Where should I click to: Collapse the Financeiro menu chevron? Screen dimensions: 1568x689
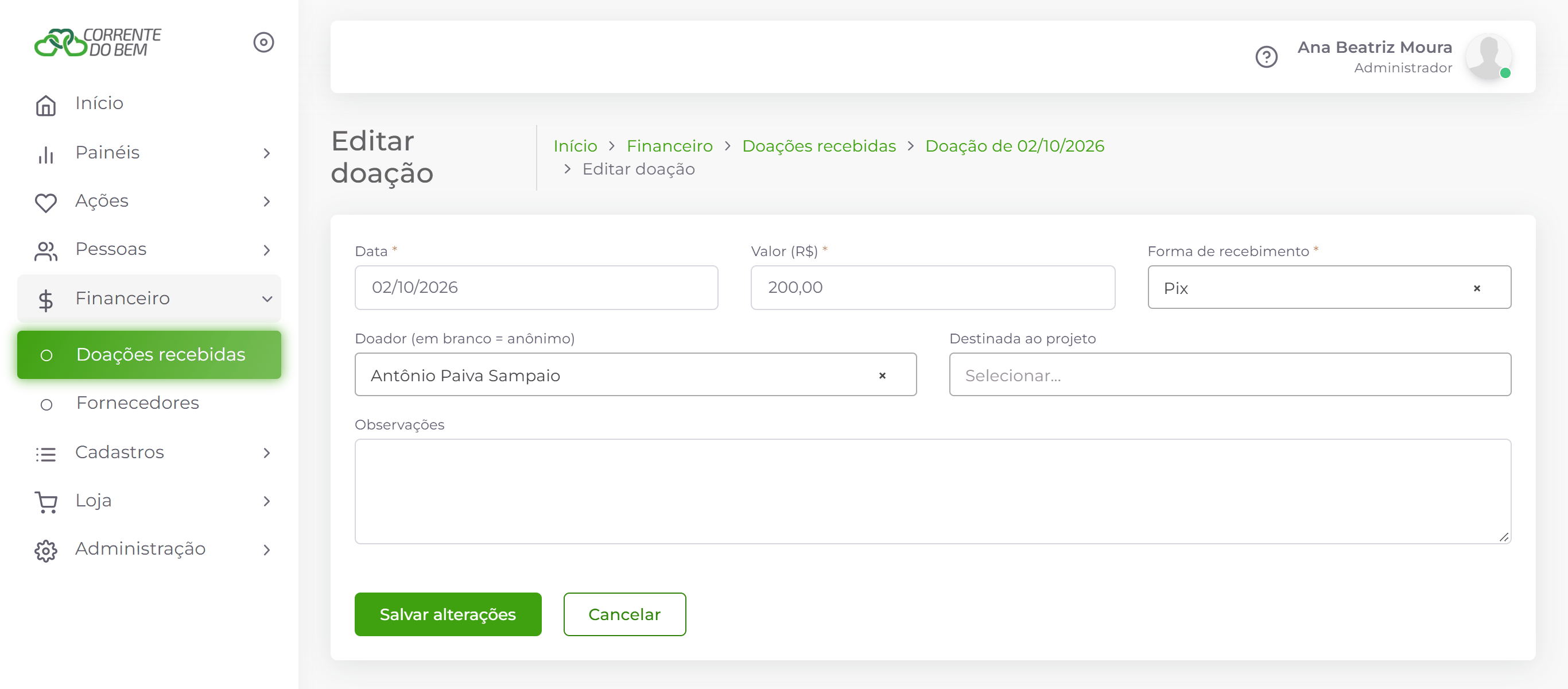click(267, 299)
